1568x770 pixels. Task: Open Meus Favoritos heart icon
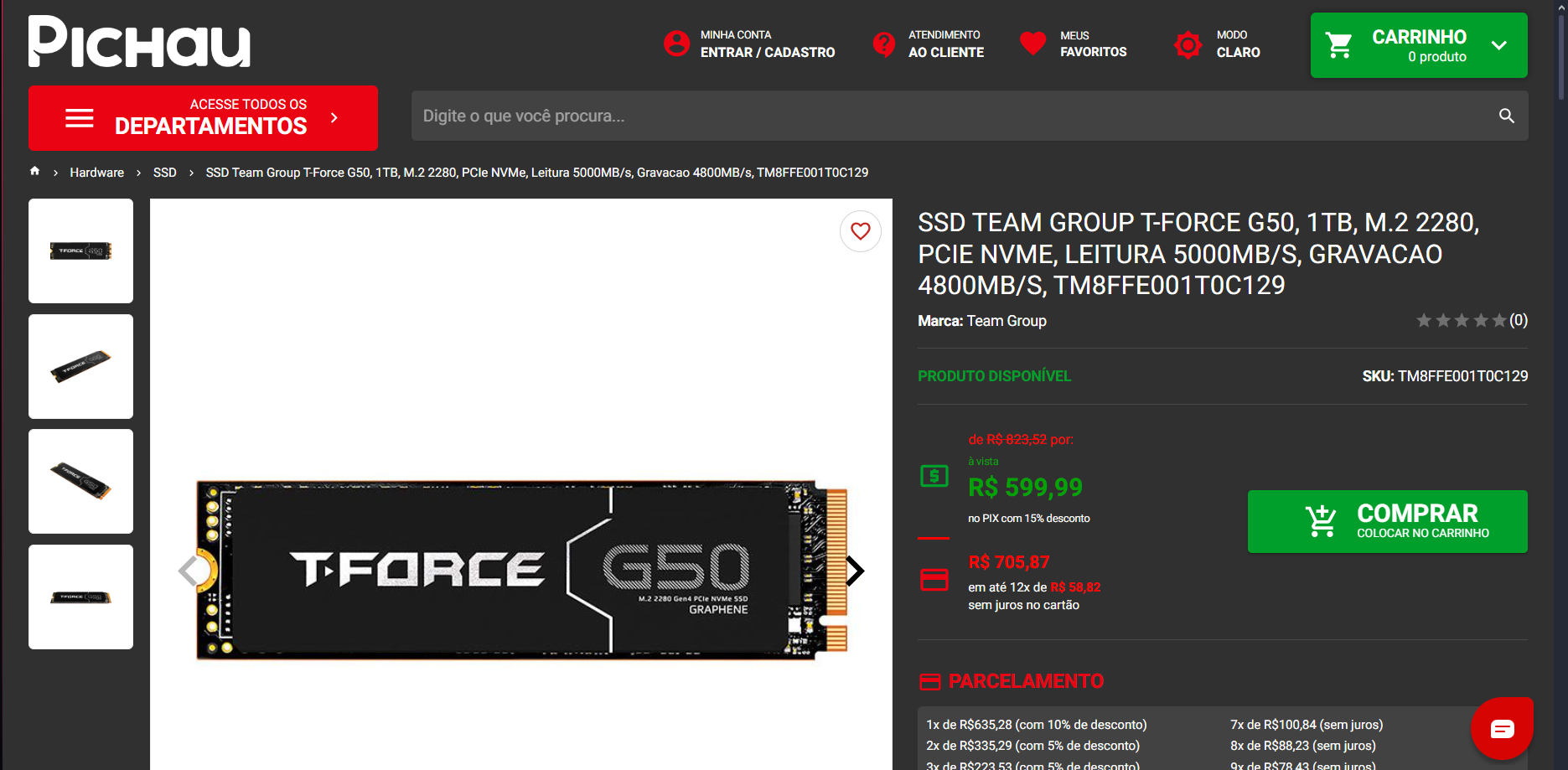click(1032, 44)
